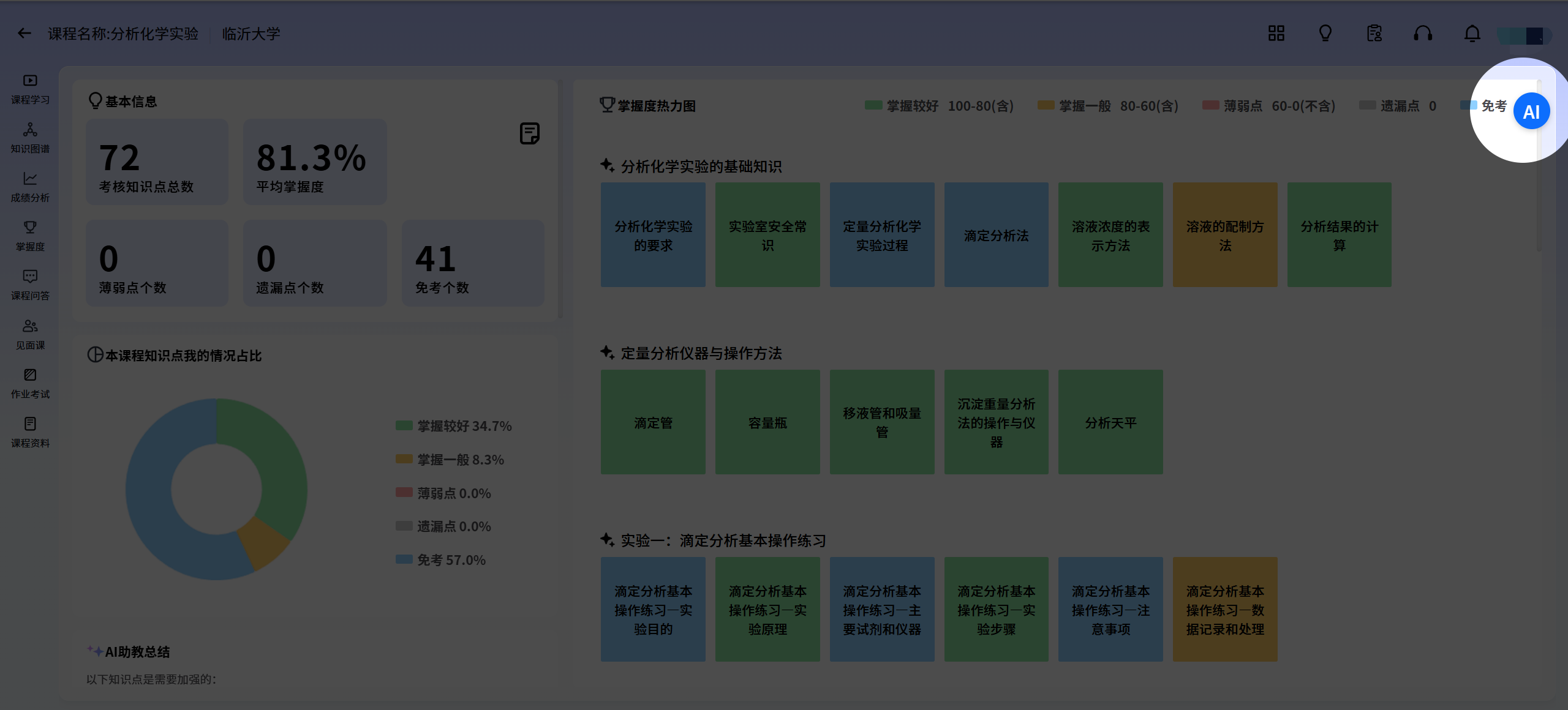Go to 课程学习 in the sidebar

30,89
